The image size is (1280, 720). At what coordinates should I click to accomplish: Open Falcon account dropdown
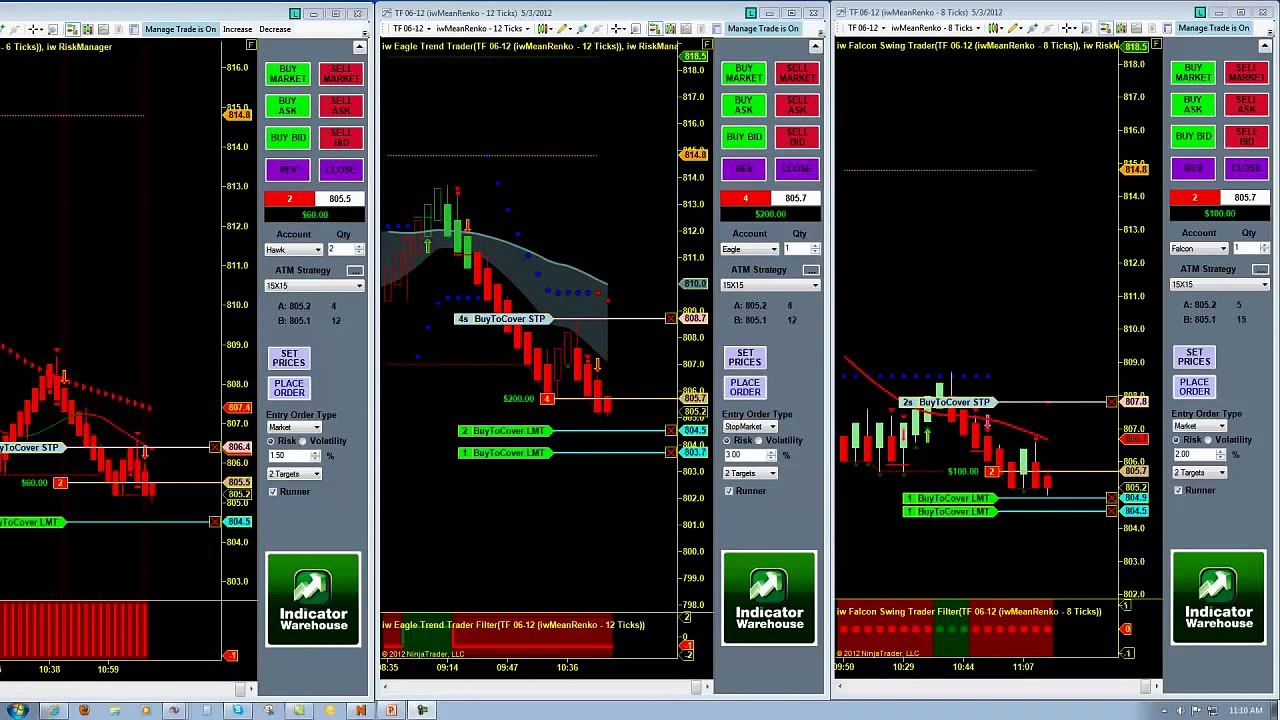(1199, 248)
